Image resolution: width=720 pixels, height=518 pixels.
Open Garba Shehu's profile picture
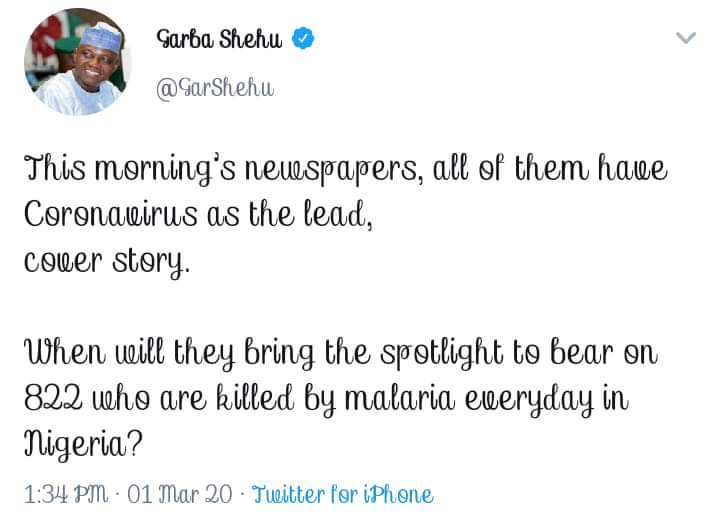pos(78,62)
